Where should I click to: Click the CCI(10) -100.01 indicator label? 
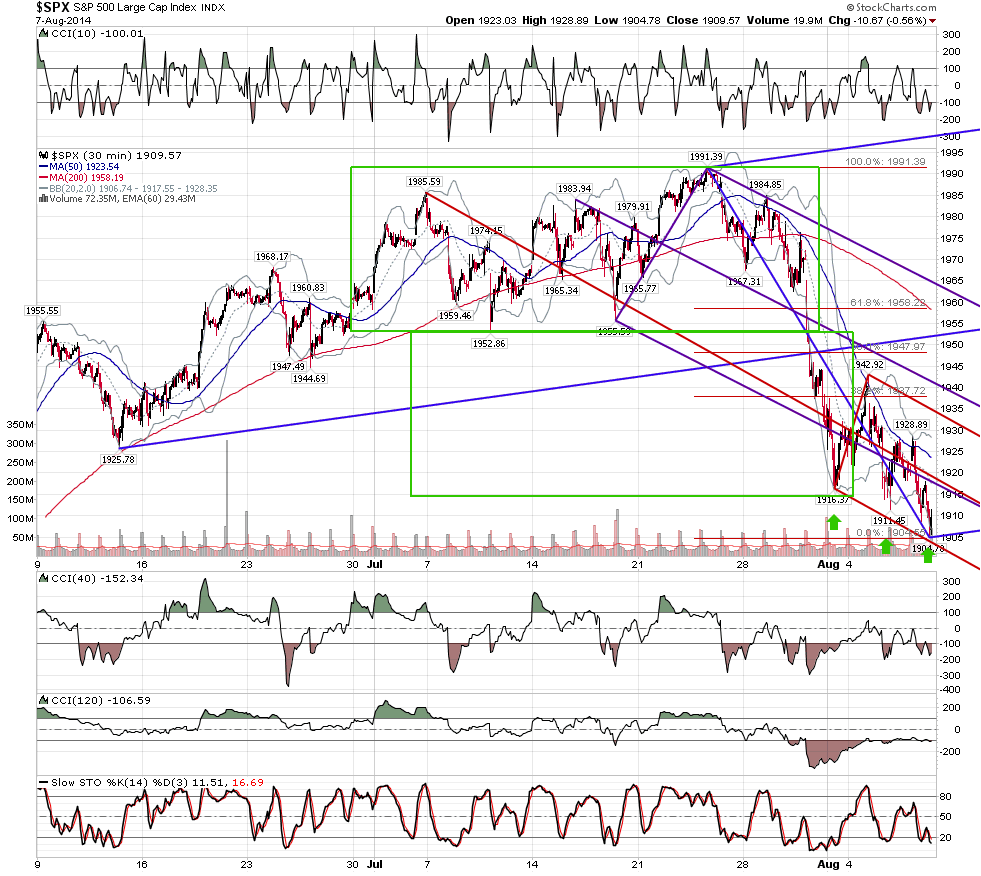click(x=97, y=34)
